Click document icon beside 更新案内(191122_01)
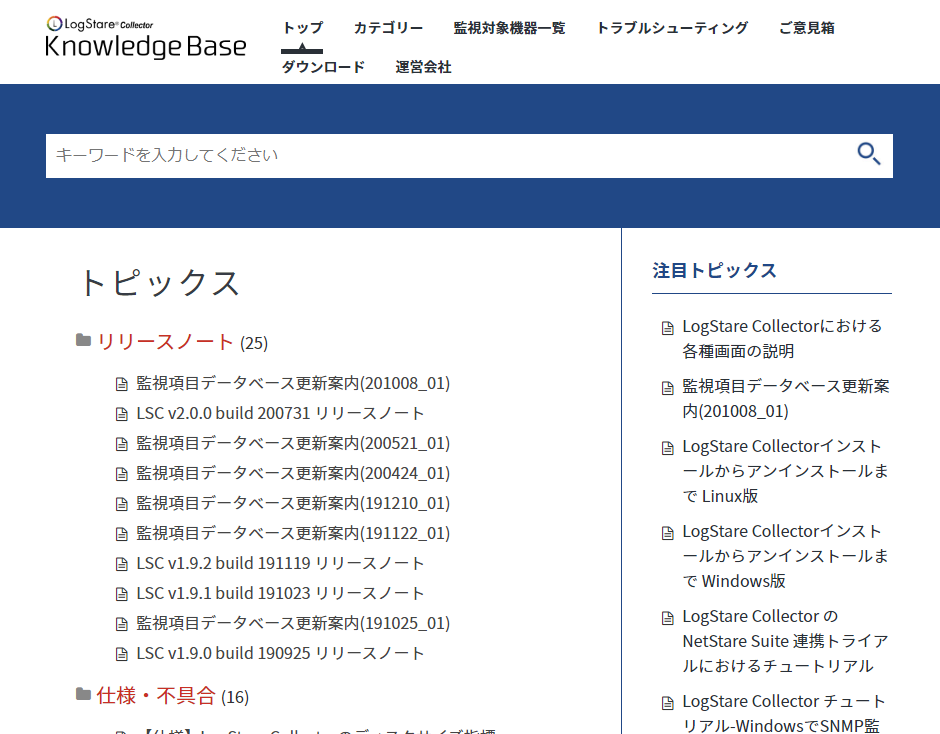Image resolution: width=940 pixels, height=734 pixels. point(122,534)
